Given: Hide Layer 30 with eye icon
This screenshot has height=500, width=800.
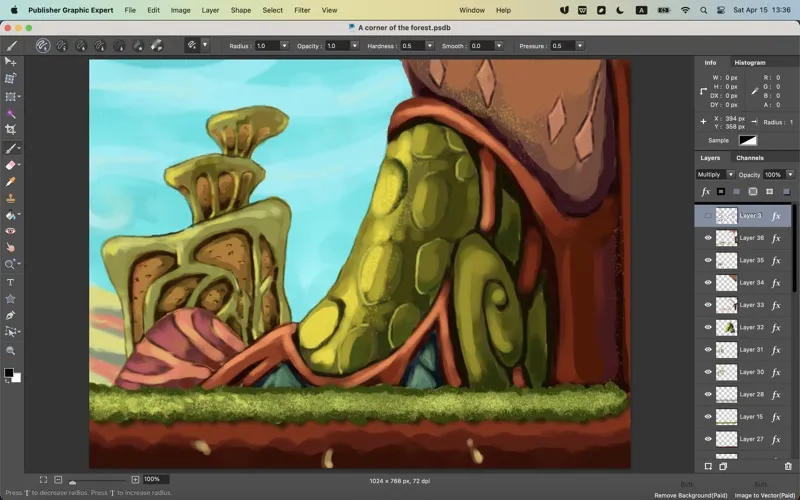Looking at the screenshot, I should (x=708, y=372).
